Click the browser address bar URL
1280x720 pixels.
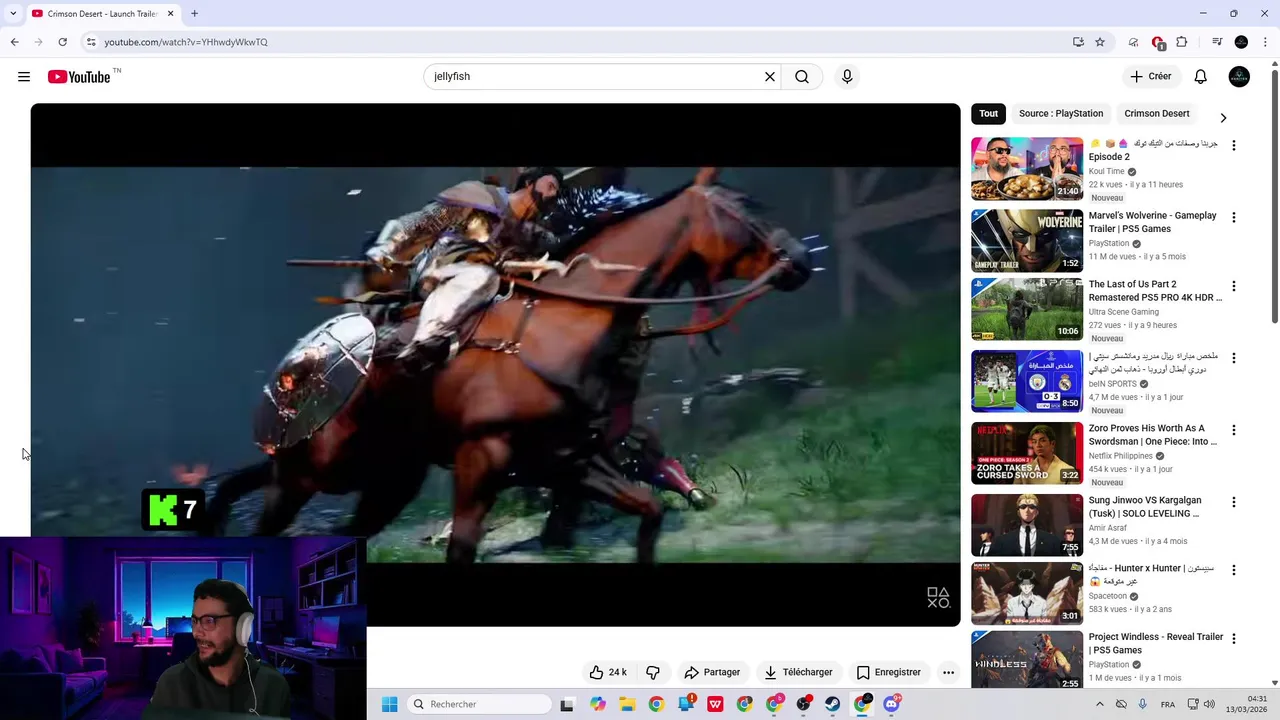186,42
